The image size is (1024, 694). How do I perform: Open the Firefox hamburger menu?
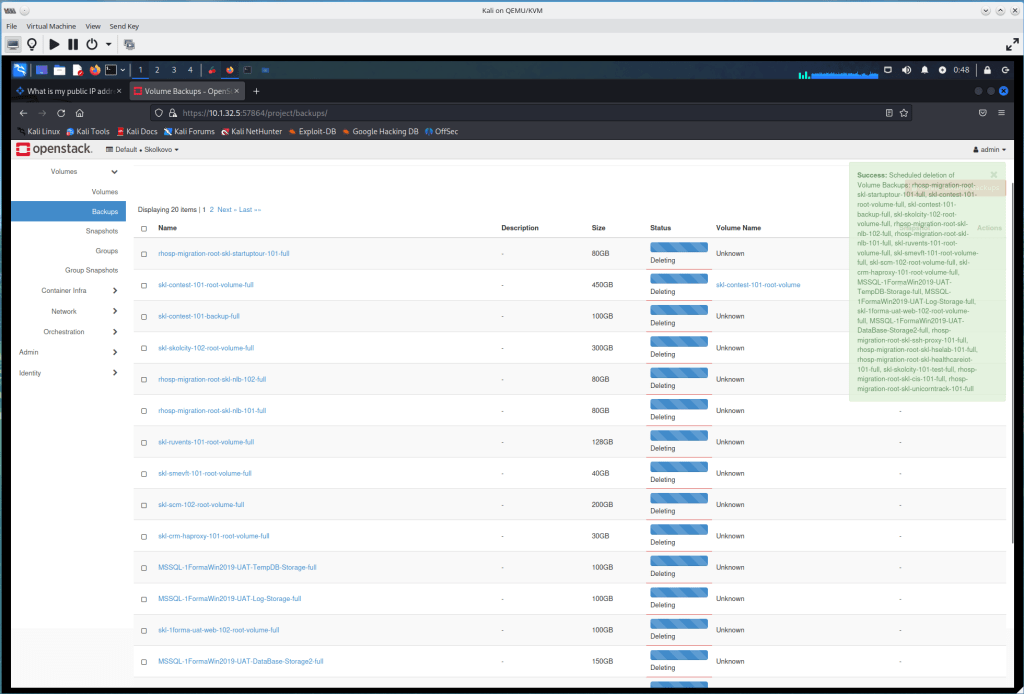pyautogui.click(x=1001, y=113)
